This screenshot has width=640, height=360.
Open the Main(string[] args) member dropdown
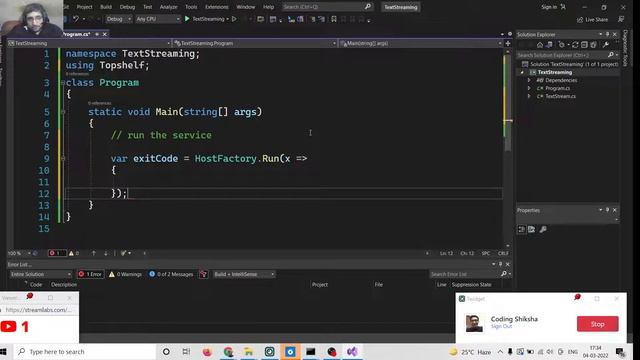[421, 43]
